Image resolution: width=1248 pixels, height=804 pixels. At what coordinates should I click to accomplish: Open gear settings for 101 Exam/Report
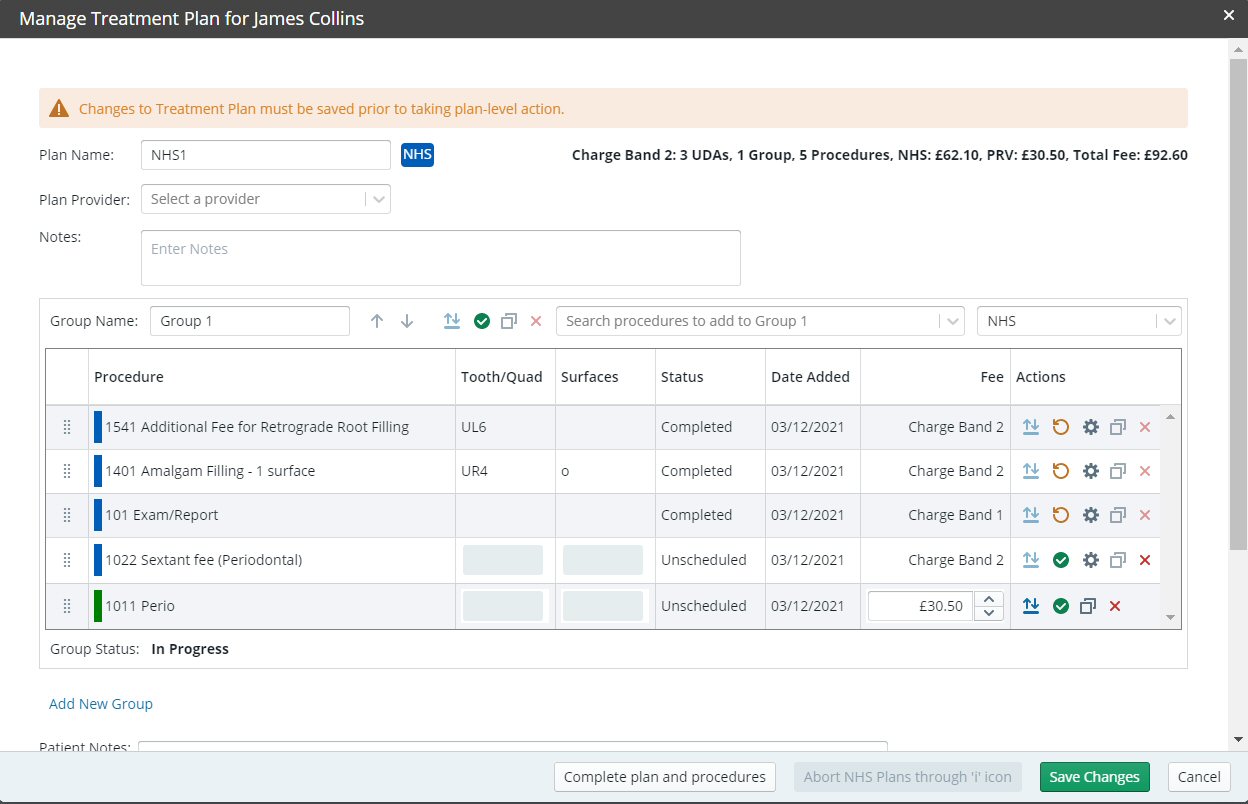click(x=1091, y=515)
